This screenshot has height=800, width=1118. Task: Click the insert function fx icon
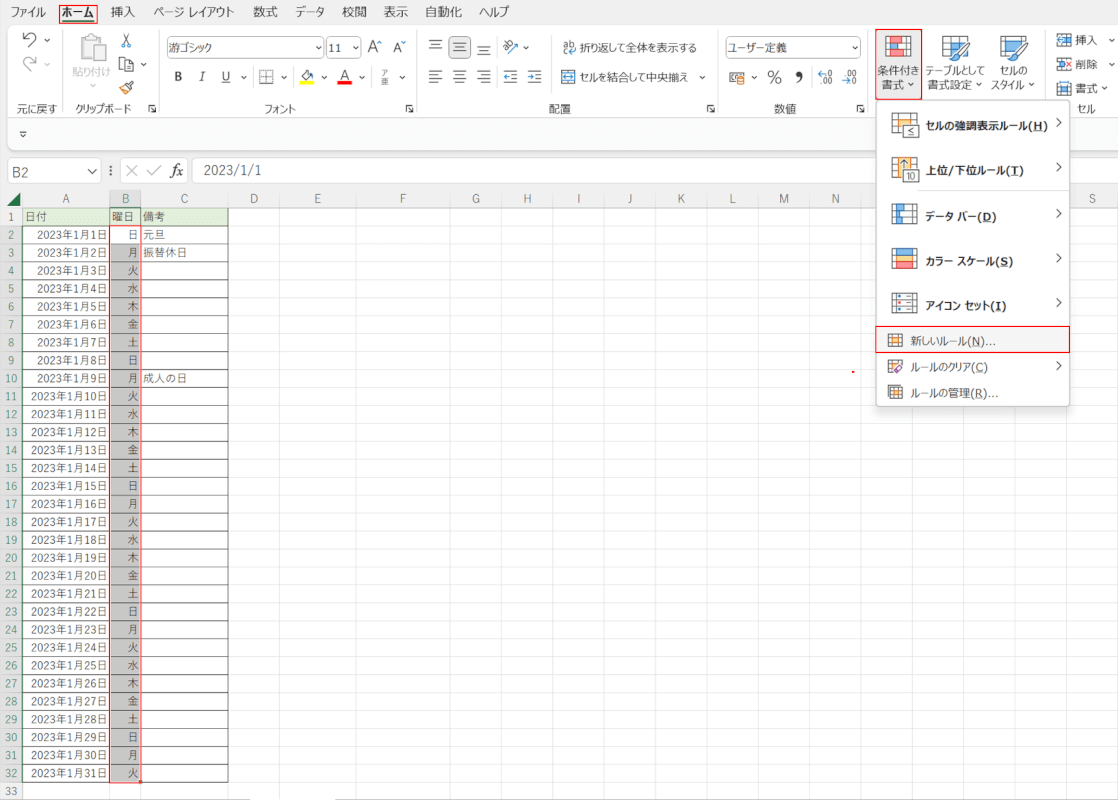pyautogui.click(x=177, y=171)
